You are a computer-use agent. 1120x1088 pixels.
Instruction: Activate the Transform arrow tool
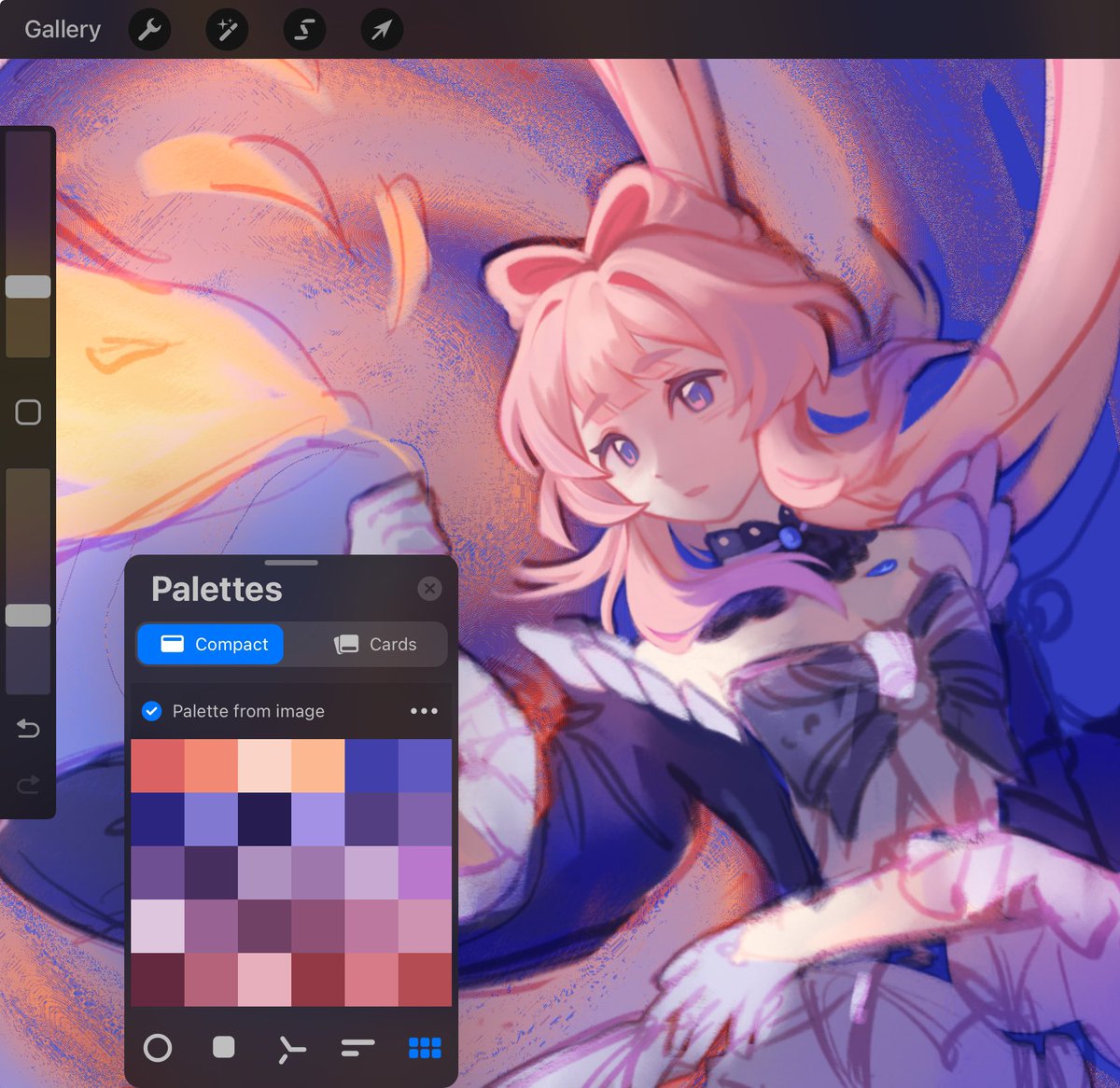tap(382, 30)
